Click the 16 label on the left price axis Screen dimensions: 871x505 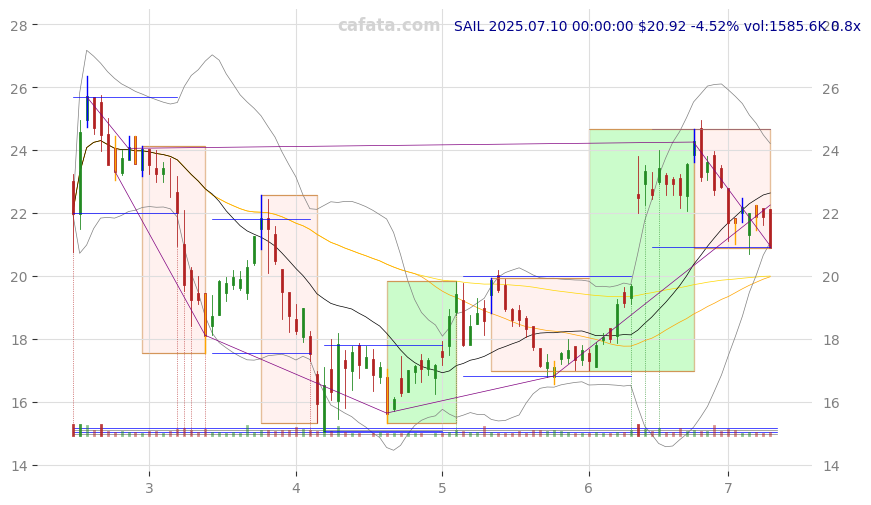[x=19, y=403]
